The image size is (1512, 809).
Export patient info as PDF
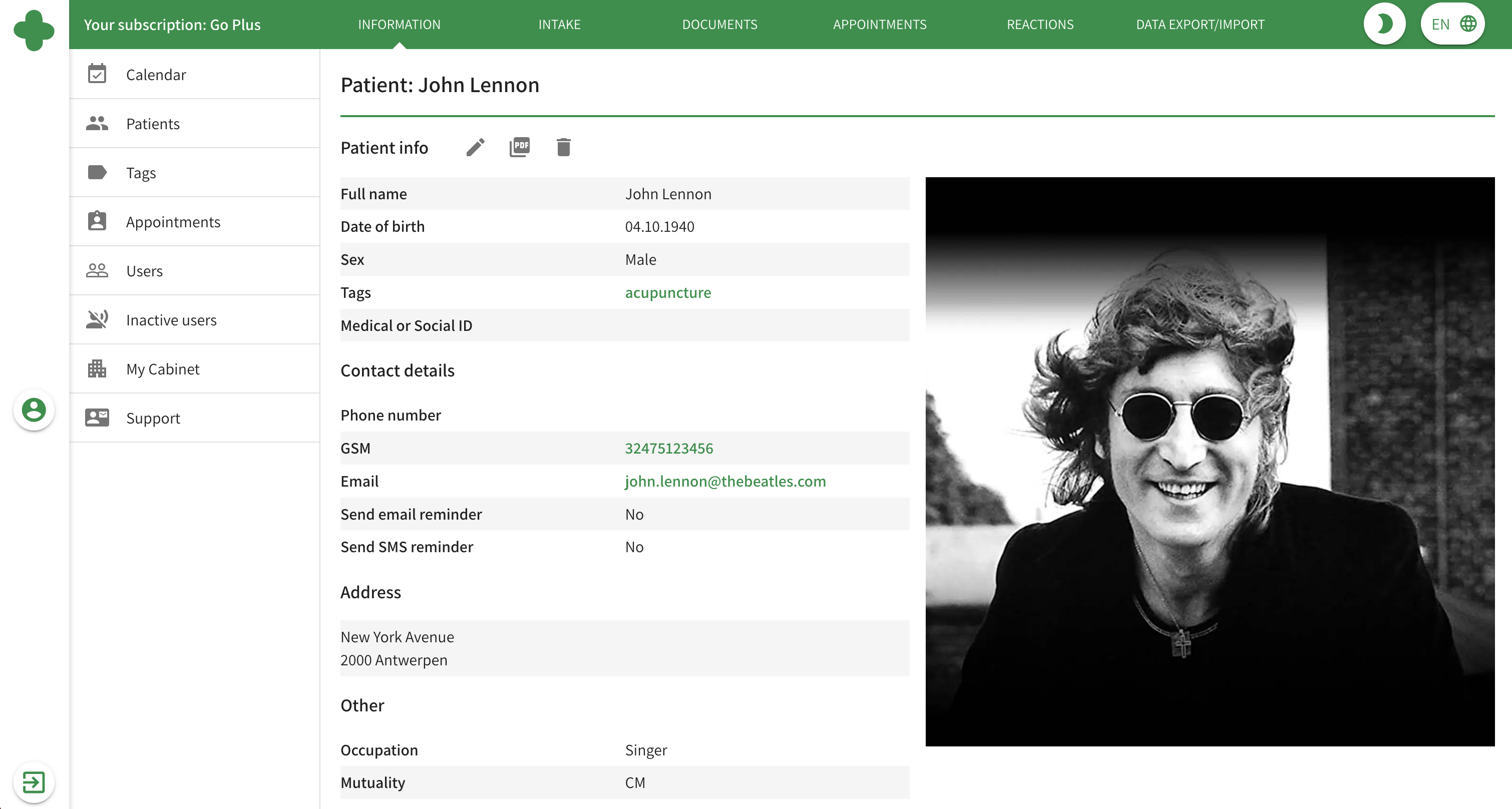coord(519,147)
